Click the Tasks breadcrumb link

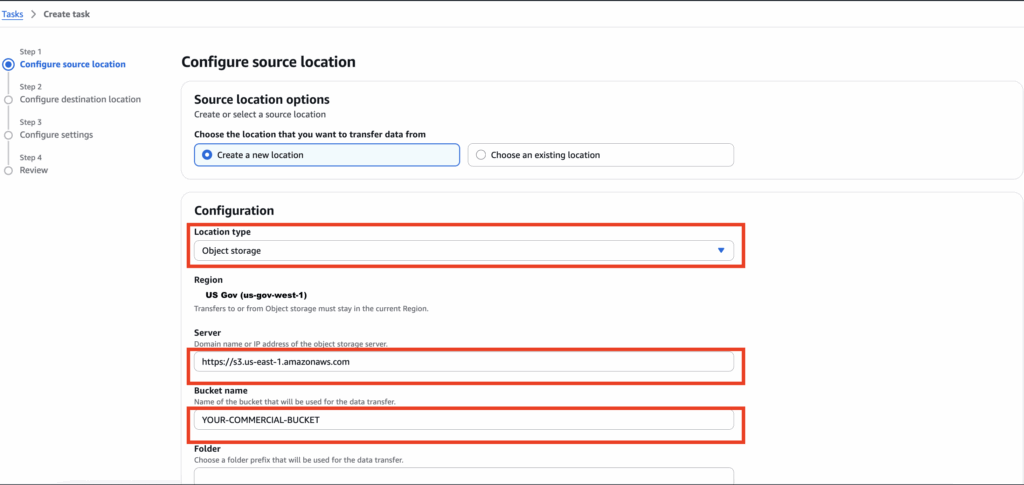(x=13, y=15)
